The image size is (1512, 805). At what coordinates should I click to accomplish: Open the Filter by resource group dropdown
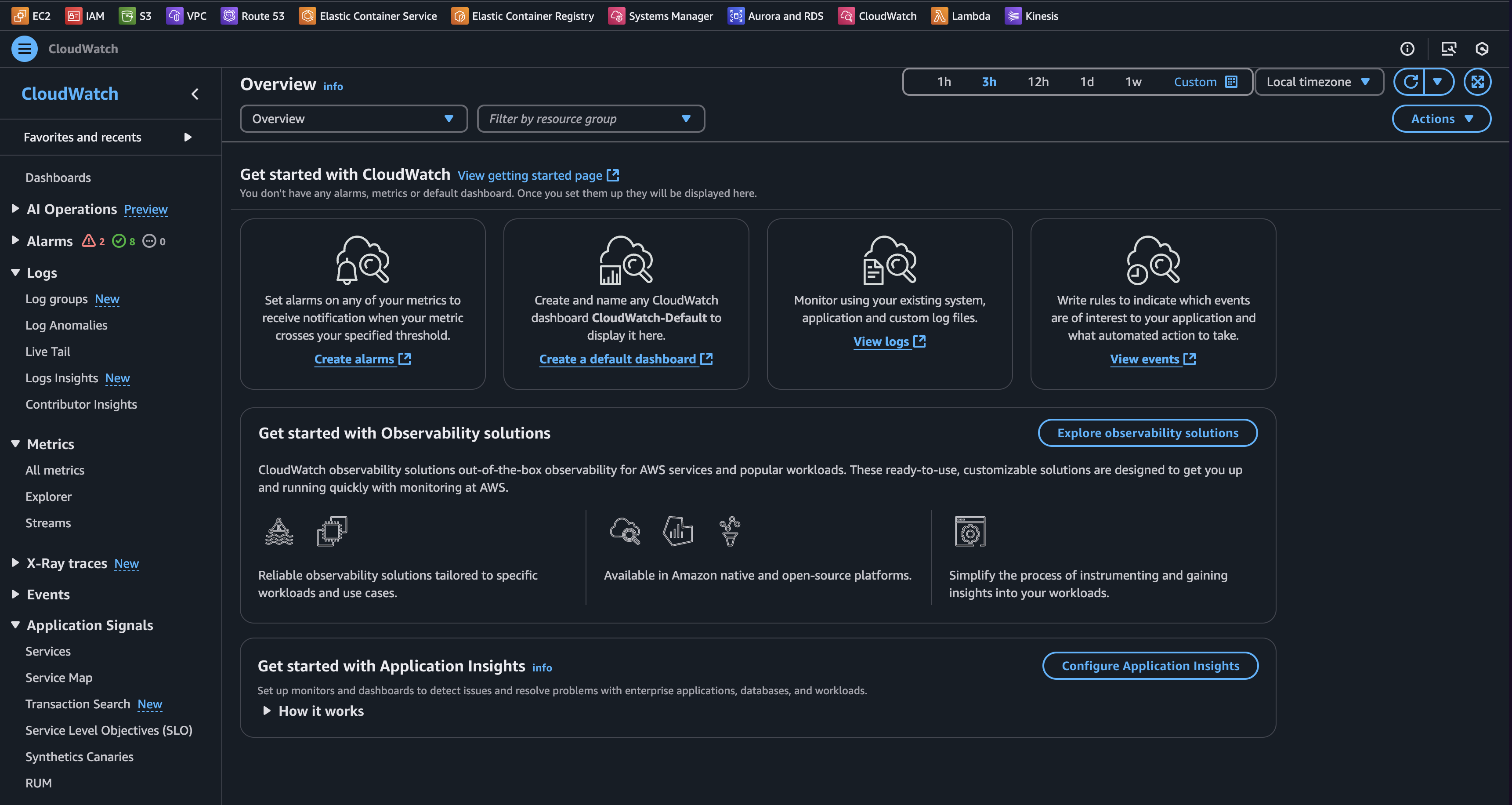590,119
